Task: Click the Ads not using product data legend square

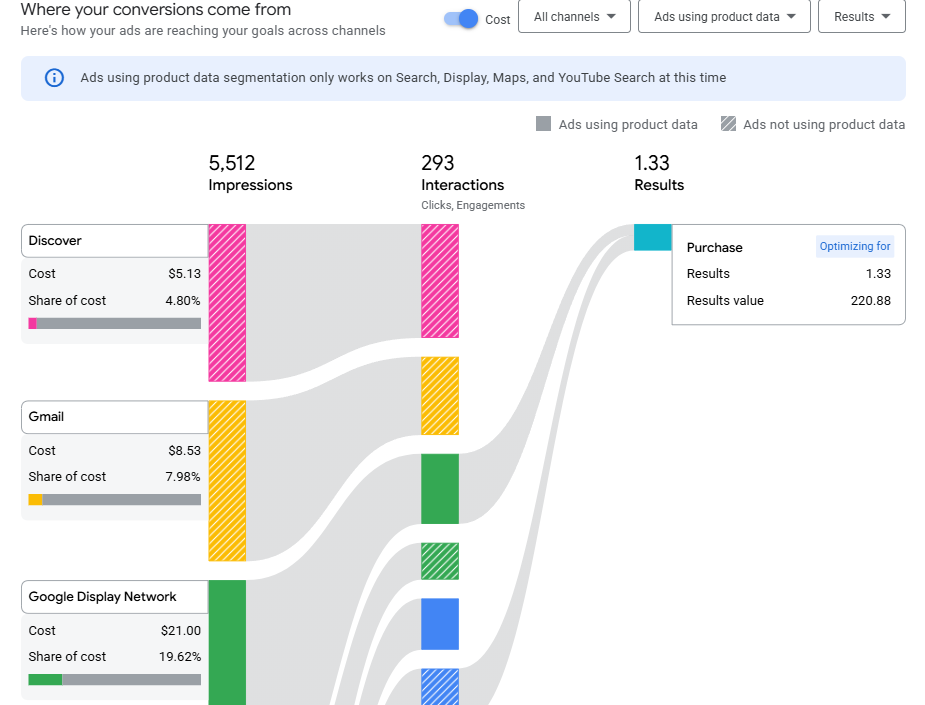Action: (729, 124)
